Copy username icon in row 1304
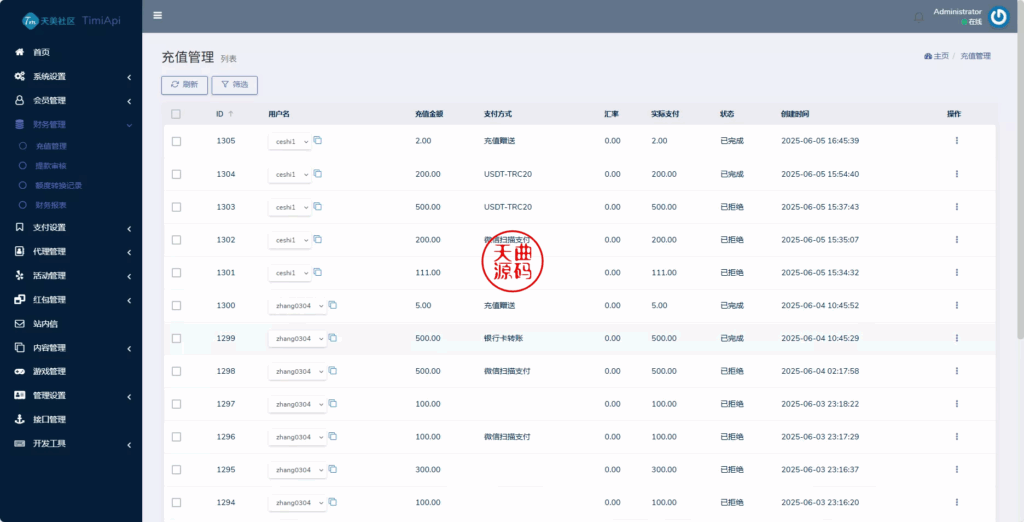 [x=317, y=174]
